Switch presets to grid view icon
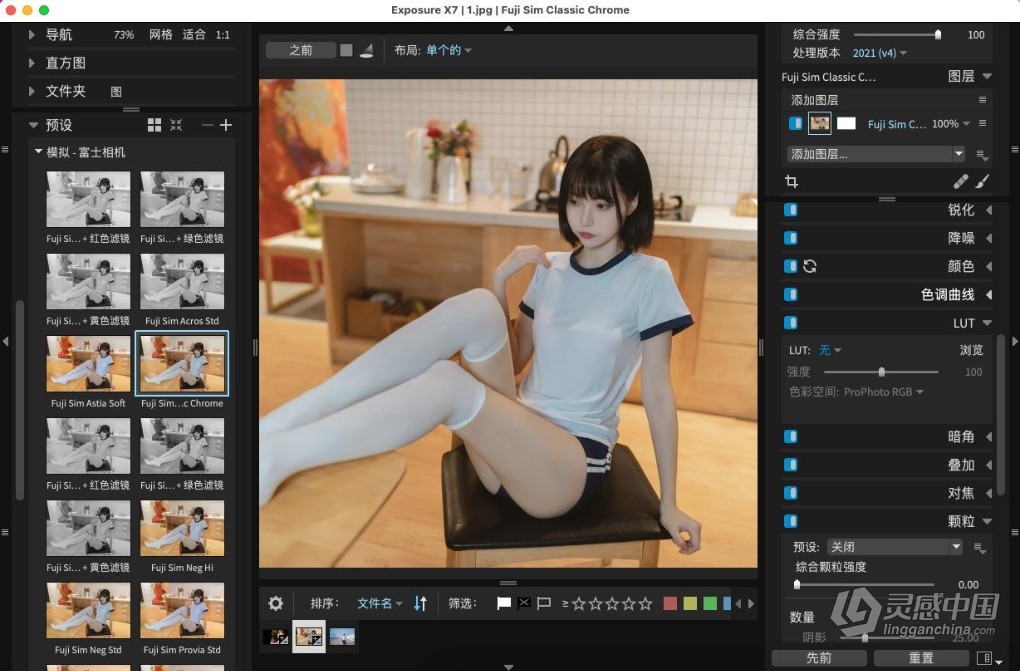Screen dimensions: 1020x671 [154, 125]
